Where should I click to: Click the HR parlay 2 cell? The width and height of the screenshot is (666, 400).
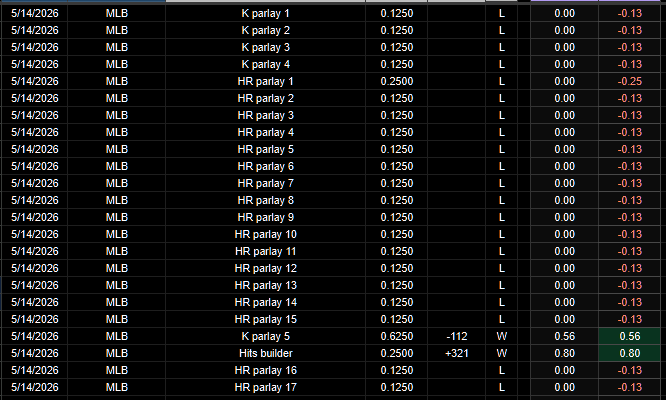coord(265,98)
